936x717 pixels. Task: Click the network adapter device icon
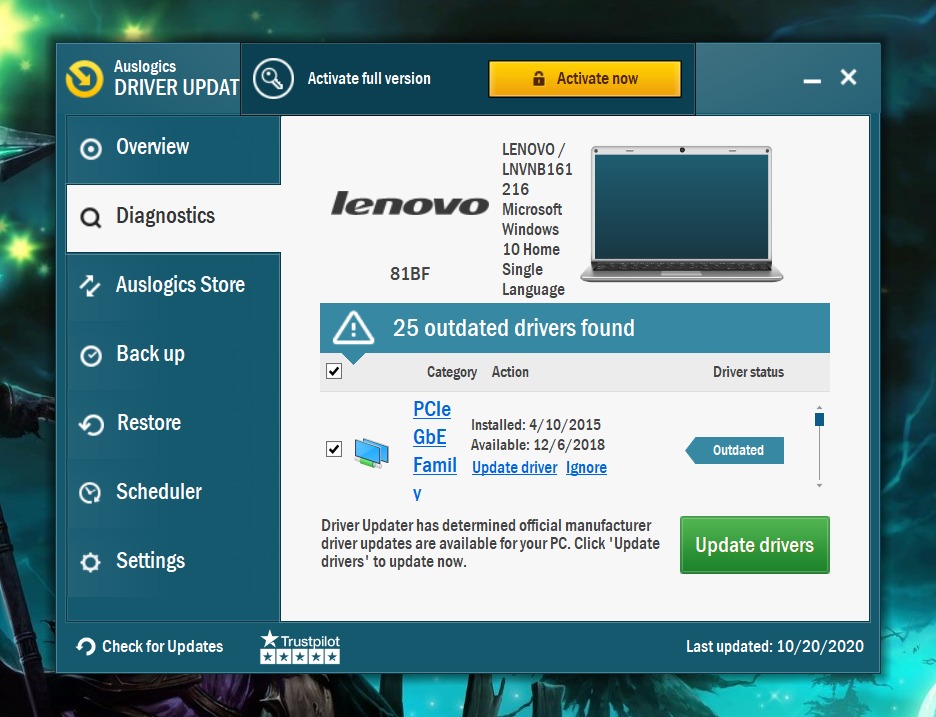(371, 453)
